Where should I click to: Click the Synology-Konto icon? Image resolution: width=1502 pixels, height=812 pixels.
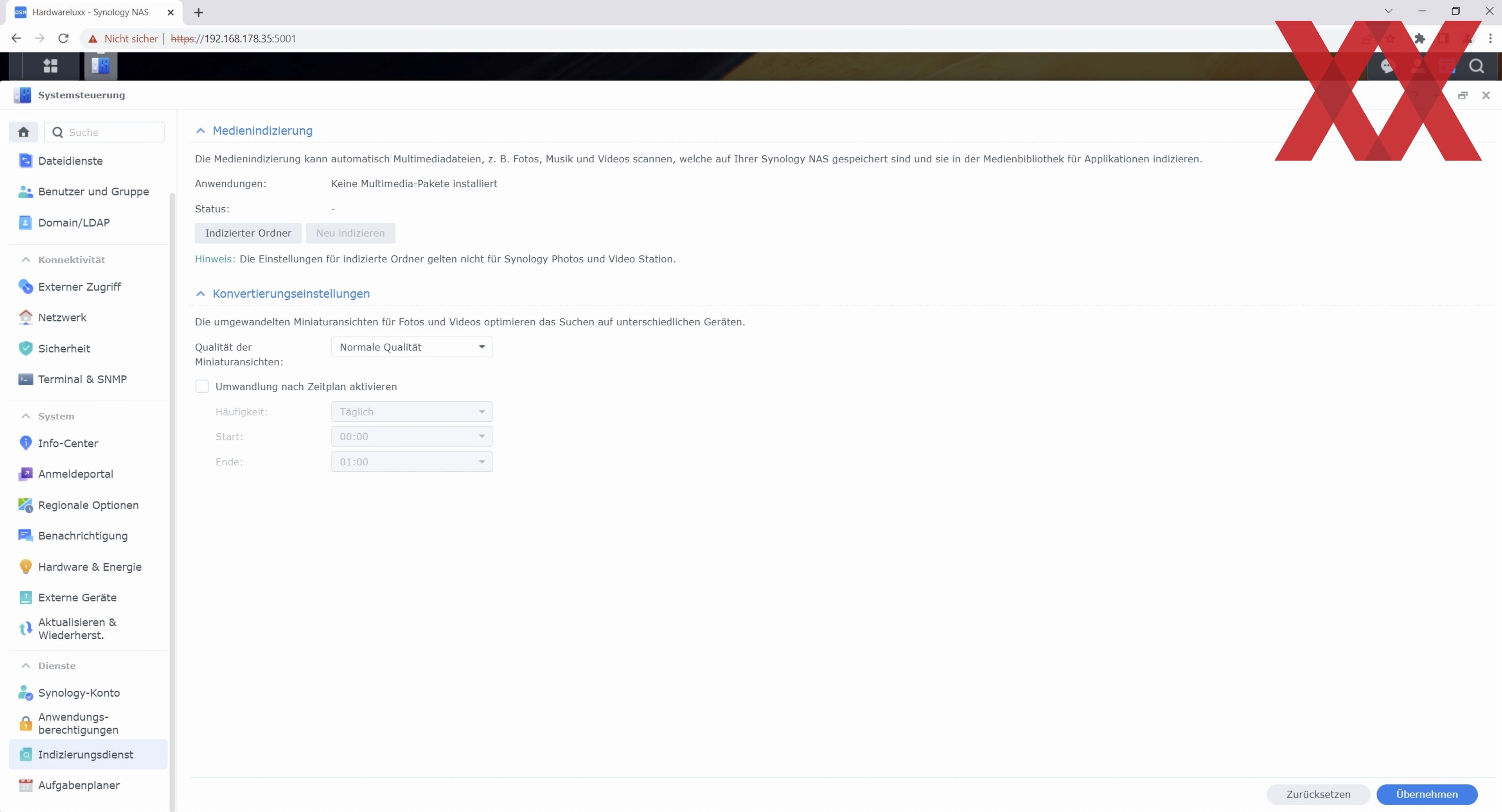[26, 692]
